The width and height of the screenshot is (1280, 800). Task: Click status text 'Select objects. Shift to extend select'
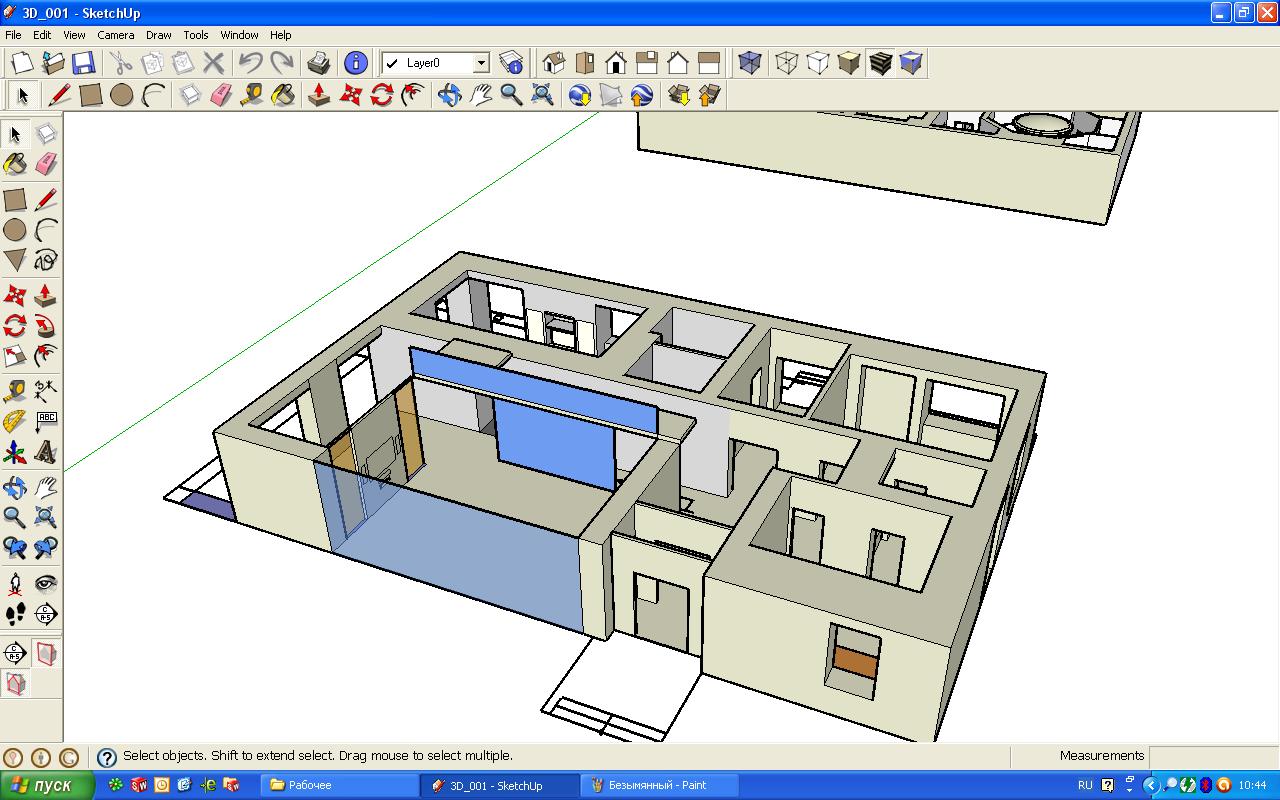[x=230, y=756]
